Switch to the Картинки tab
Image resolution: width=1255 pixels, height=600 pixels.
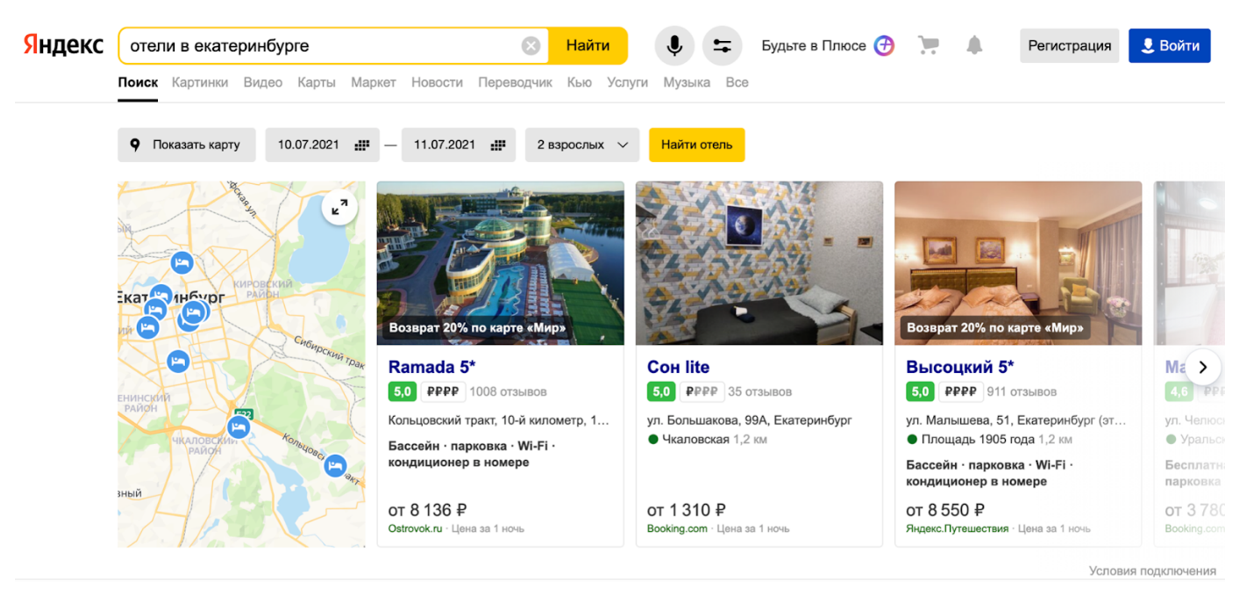(x=200, y=83)
